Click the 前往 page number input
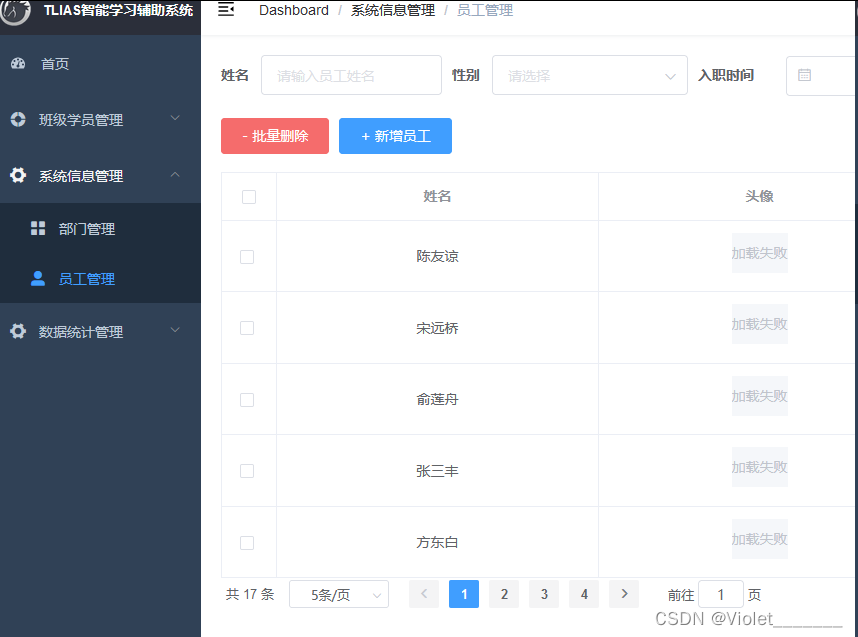Screen dimensions: 858x637 click(x=721, y=594)
